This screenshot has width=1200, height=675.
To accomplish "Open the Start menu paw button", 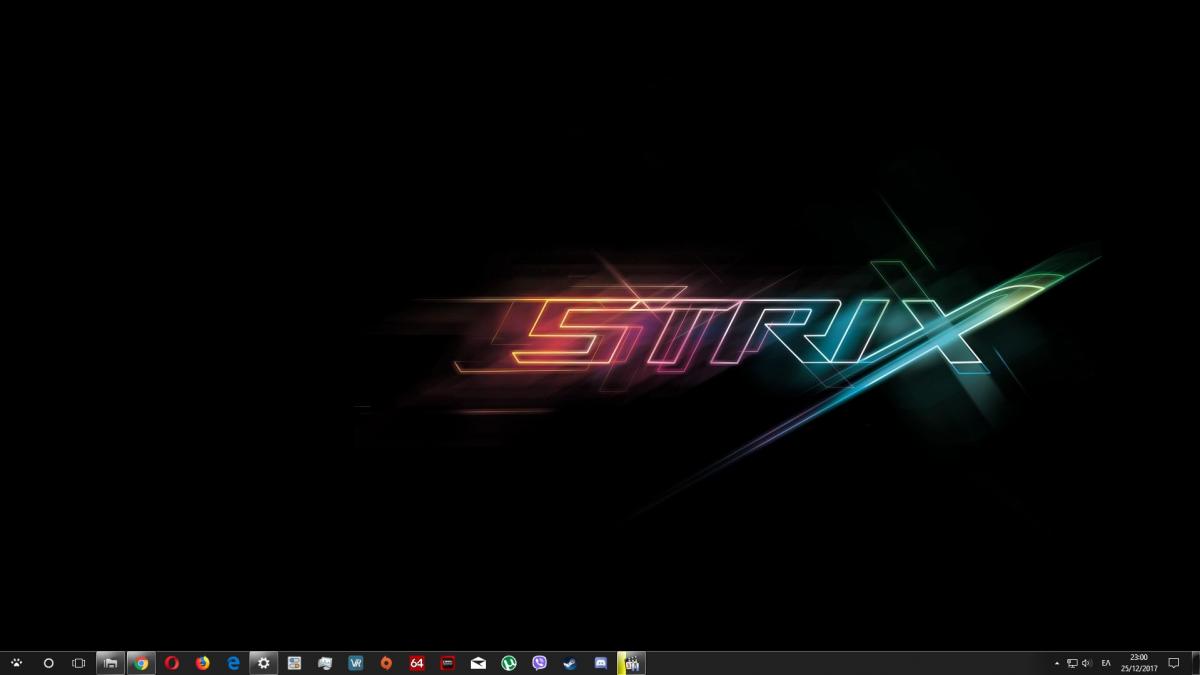I will [x=17, y=663].
